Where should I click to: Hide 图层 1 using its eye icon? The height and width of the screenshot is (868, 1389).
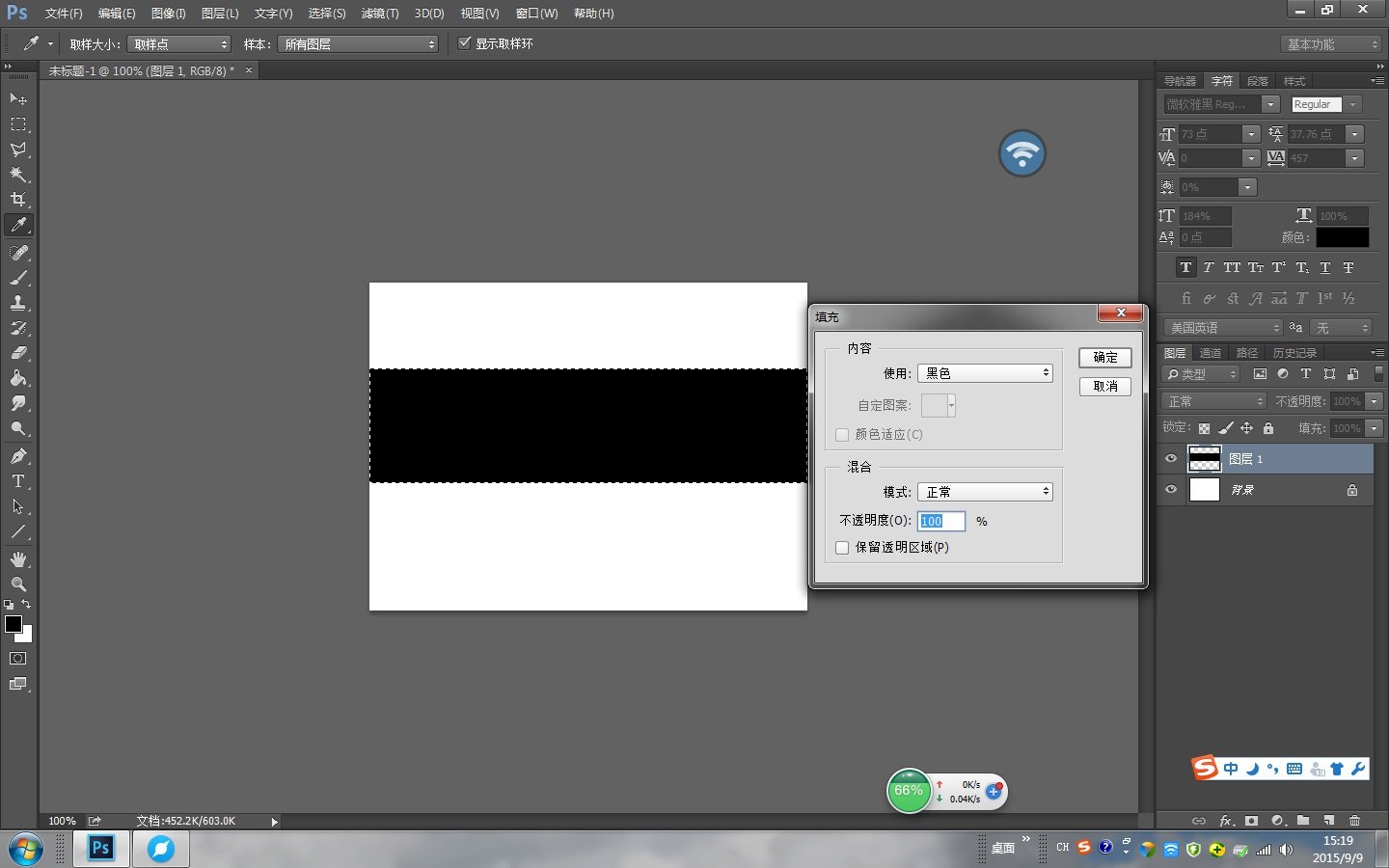[x=1171, y=459]
